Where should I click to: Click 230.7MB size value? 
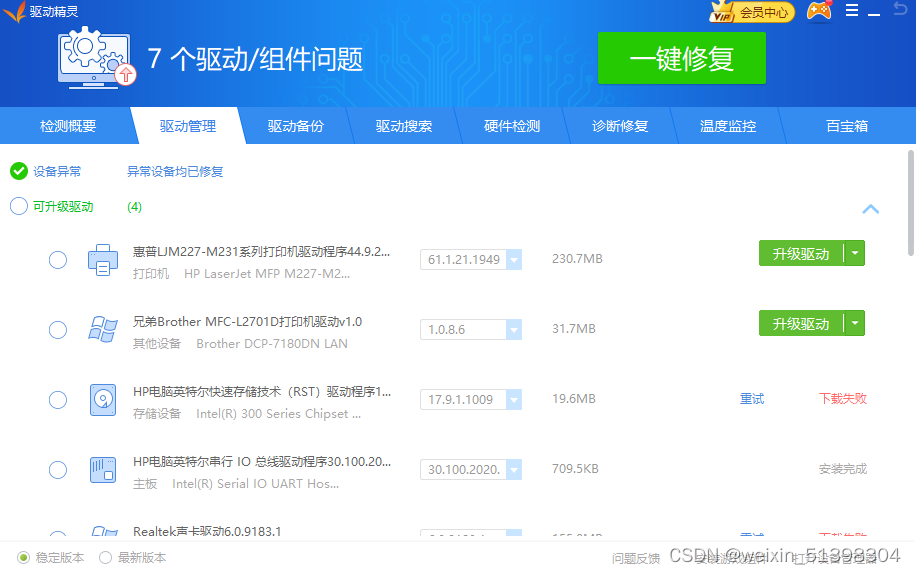[x=577, y=259]
